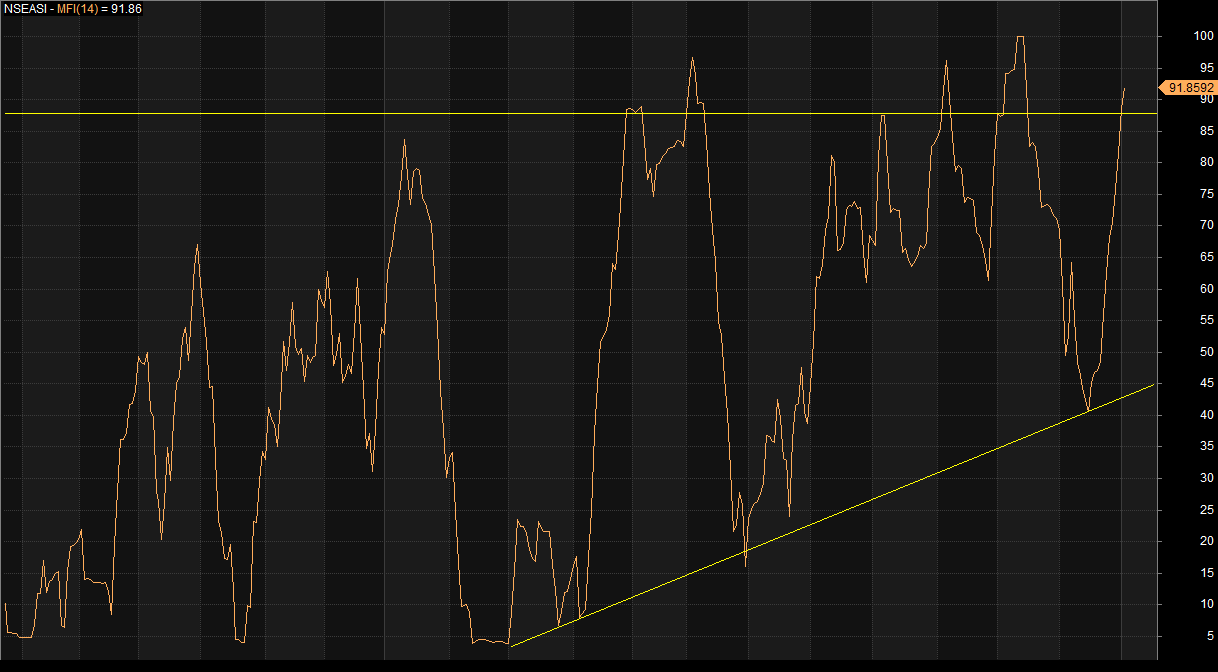
Task: Select the white horizontal level line
Action: click(300, 113)
